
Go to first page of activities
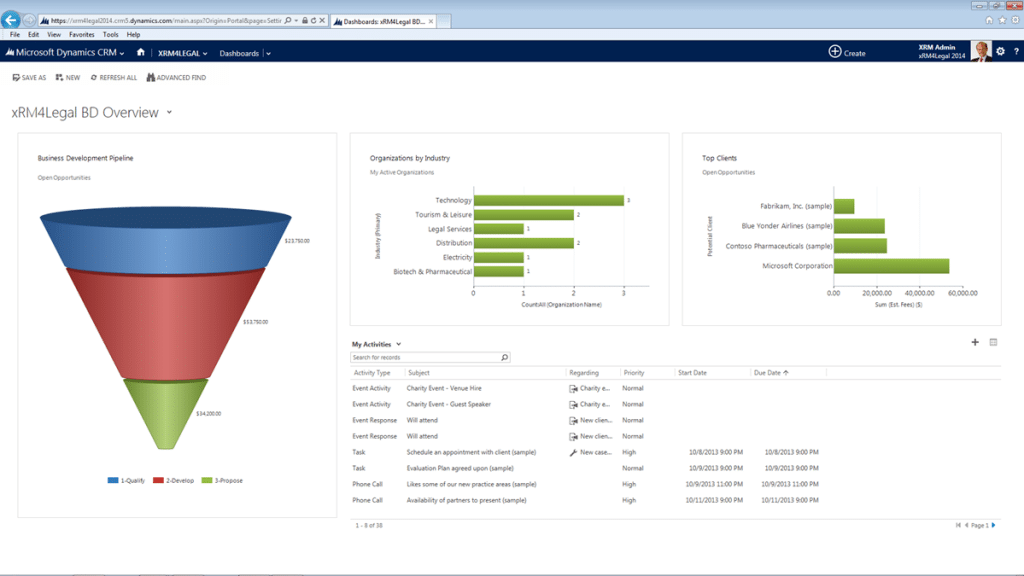coord(958,525)
